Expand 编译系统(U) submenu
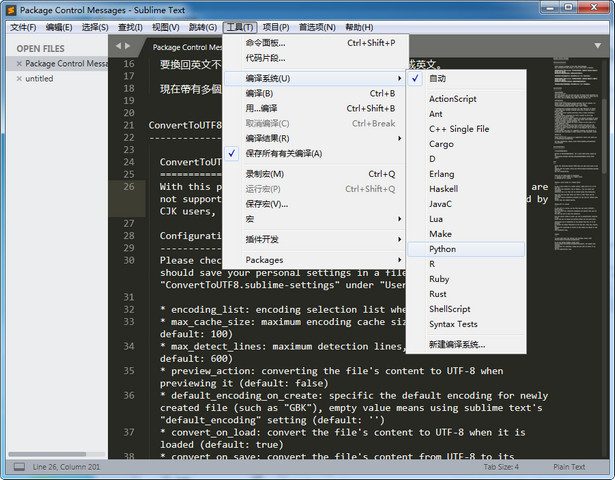The width and height of the screenshot is (615, 480). [x=315, y=78]
